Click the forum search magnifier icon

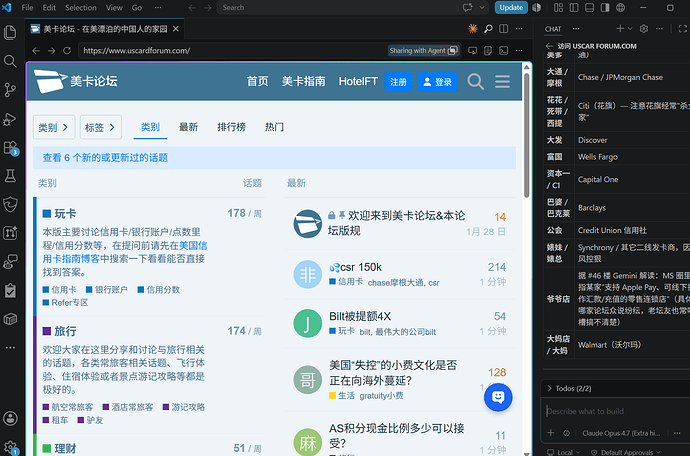[x=475, y=81]
